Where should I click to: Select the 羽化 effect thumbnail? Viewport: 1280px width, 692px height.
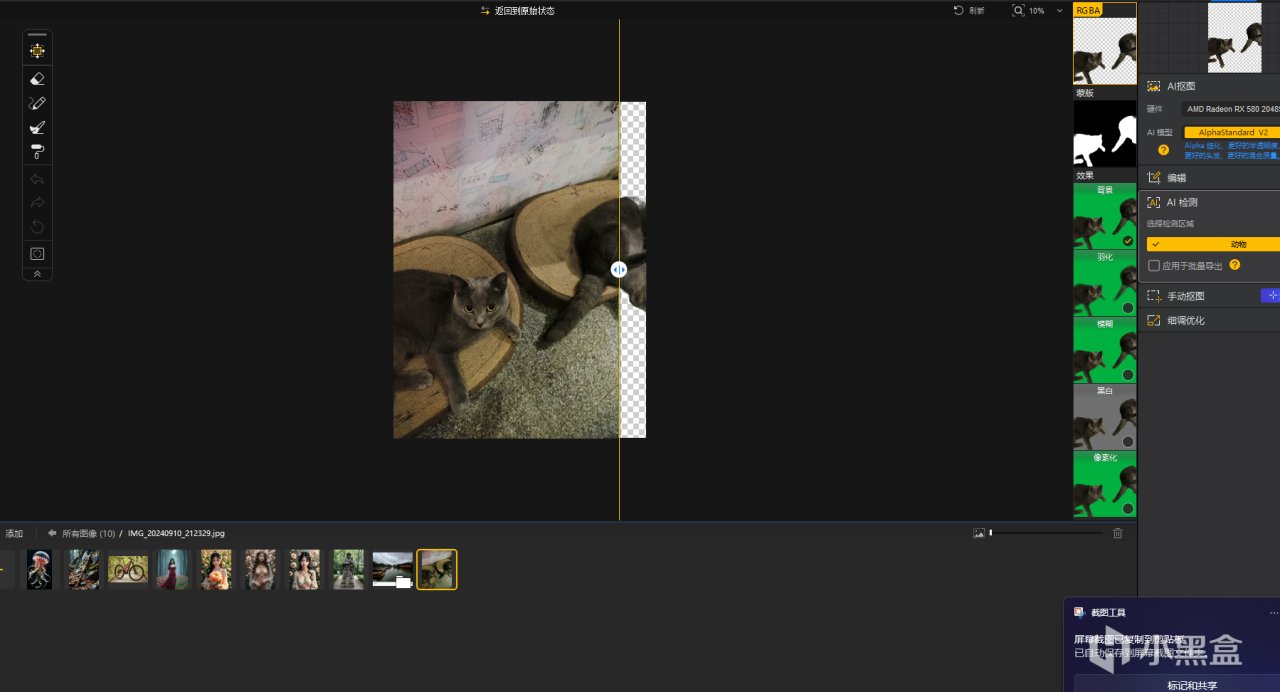[1105, 283]
